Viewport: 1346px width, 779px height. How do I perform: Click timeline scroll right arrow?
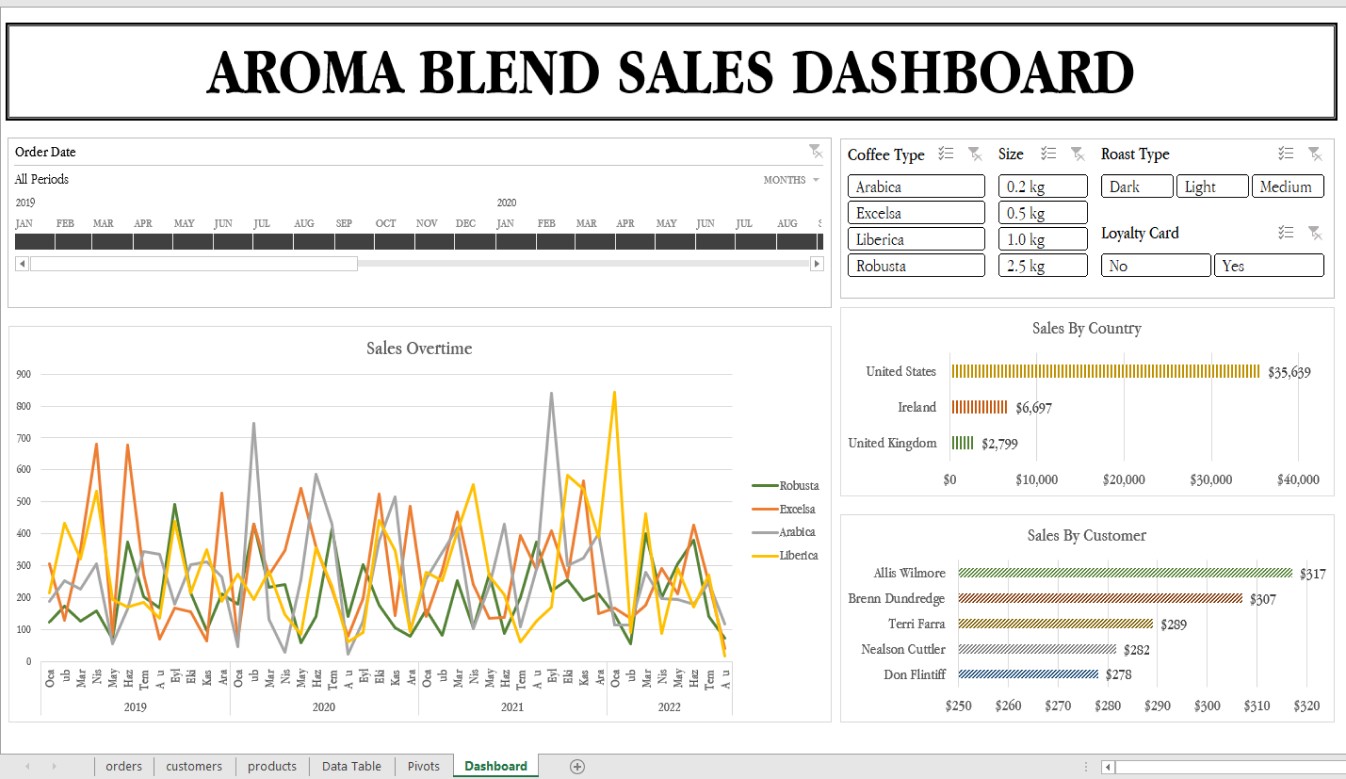pos(816,263)
